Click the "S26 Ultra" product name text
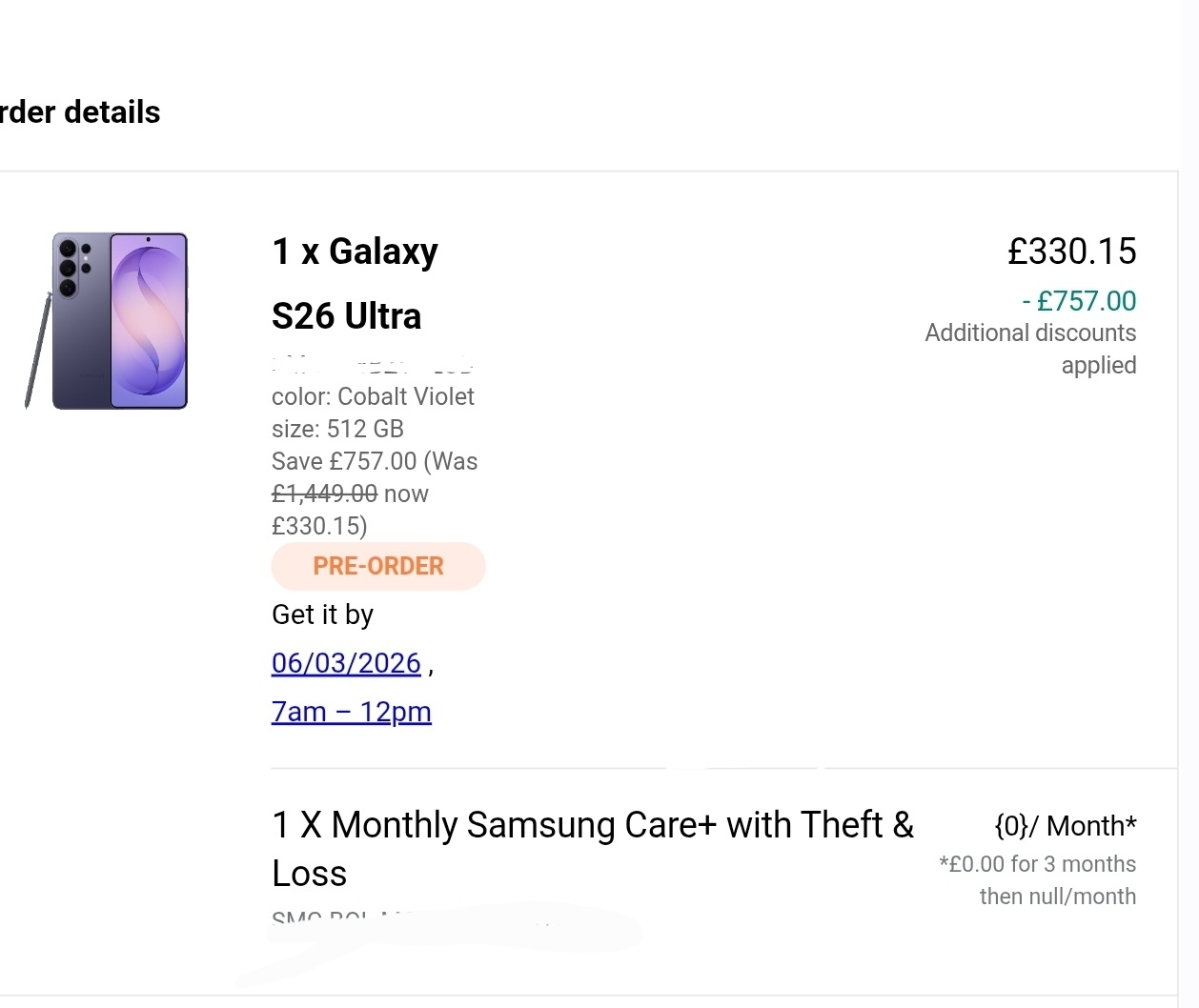 pyautogui.click(x=346, y=316)
